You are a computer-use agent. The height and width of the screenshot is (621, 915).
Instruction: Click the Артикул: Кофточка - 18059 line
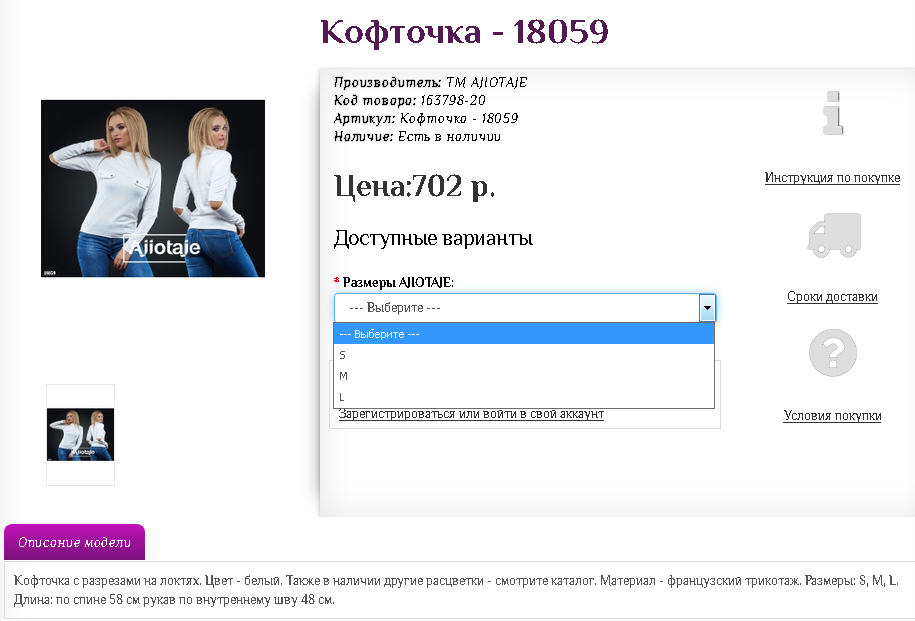coord(426,118)
